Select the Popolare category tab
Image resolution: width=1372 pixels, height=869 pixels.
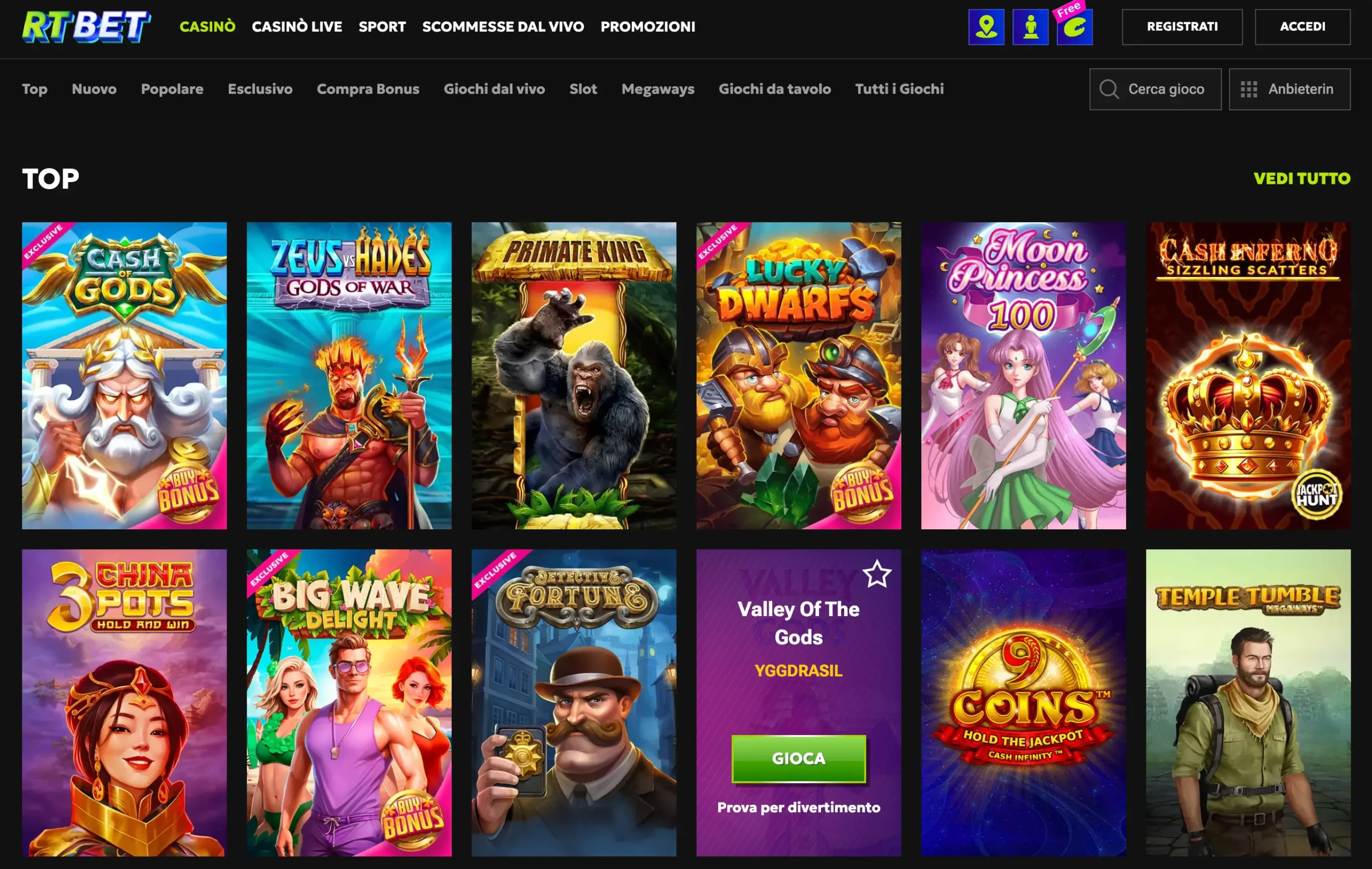click(x=172, y=89)
